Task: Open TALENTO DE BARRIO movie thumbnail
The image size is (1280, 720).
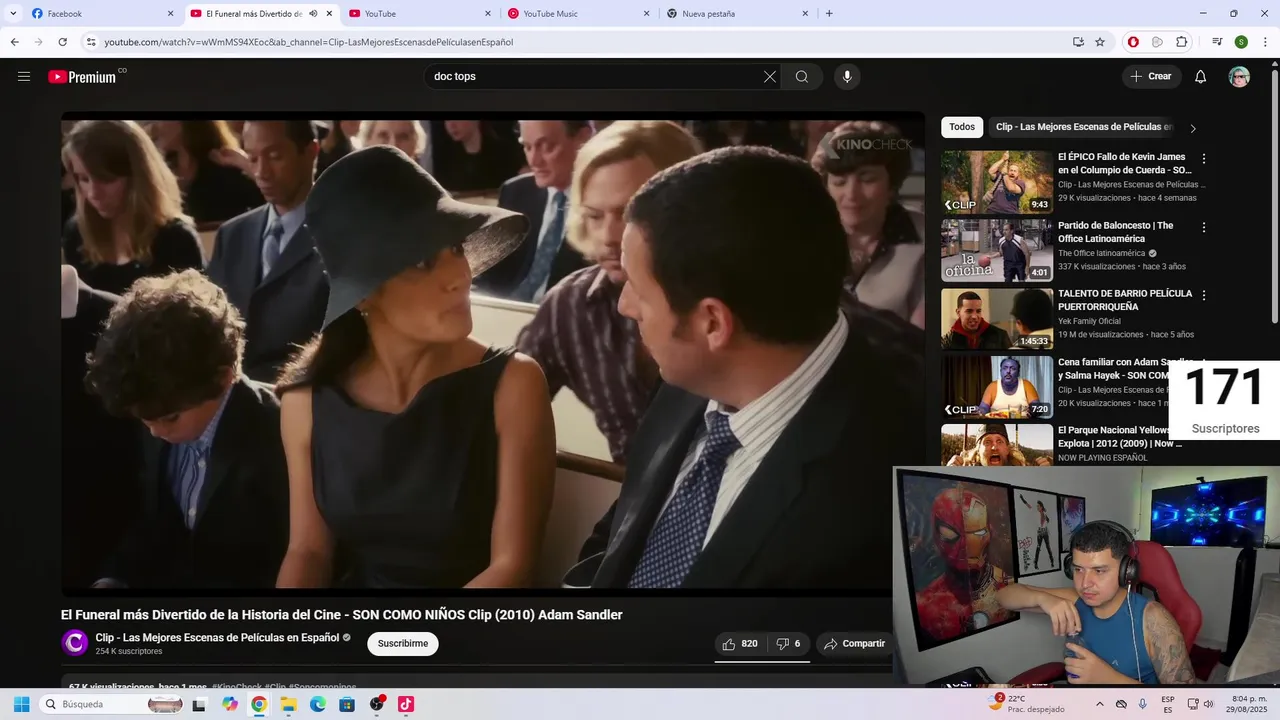Action: 997,319
